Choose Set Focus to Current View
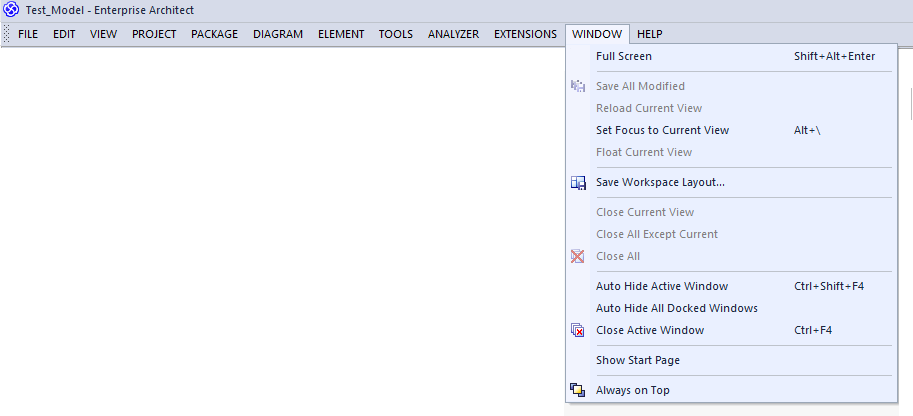The image size is (913, 416). 732,131
